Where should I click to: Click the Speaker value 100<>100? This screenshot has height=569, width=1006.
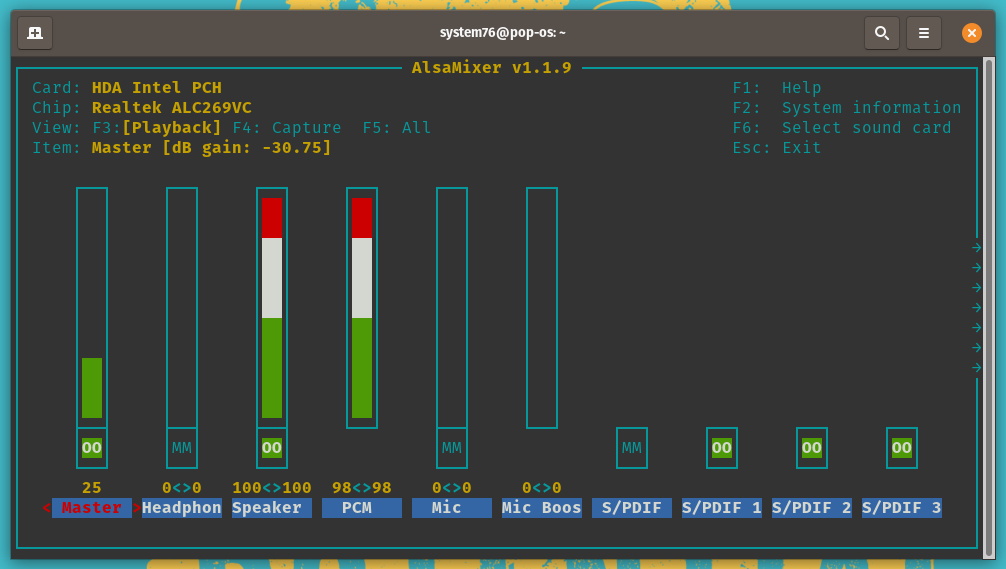click(271, 488)
